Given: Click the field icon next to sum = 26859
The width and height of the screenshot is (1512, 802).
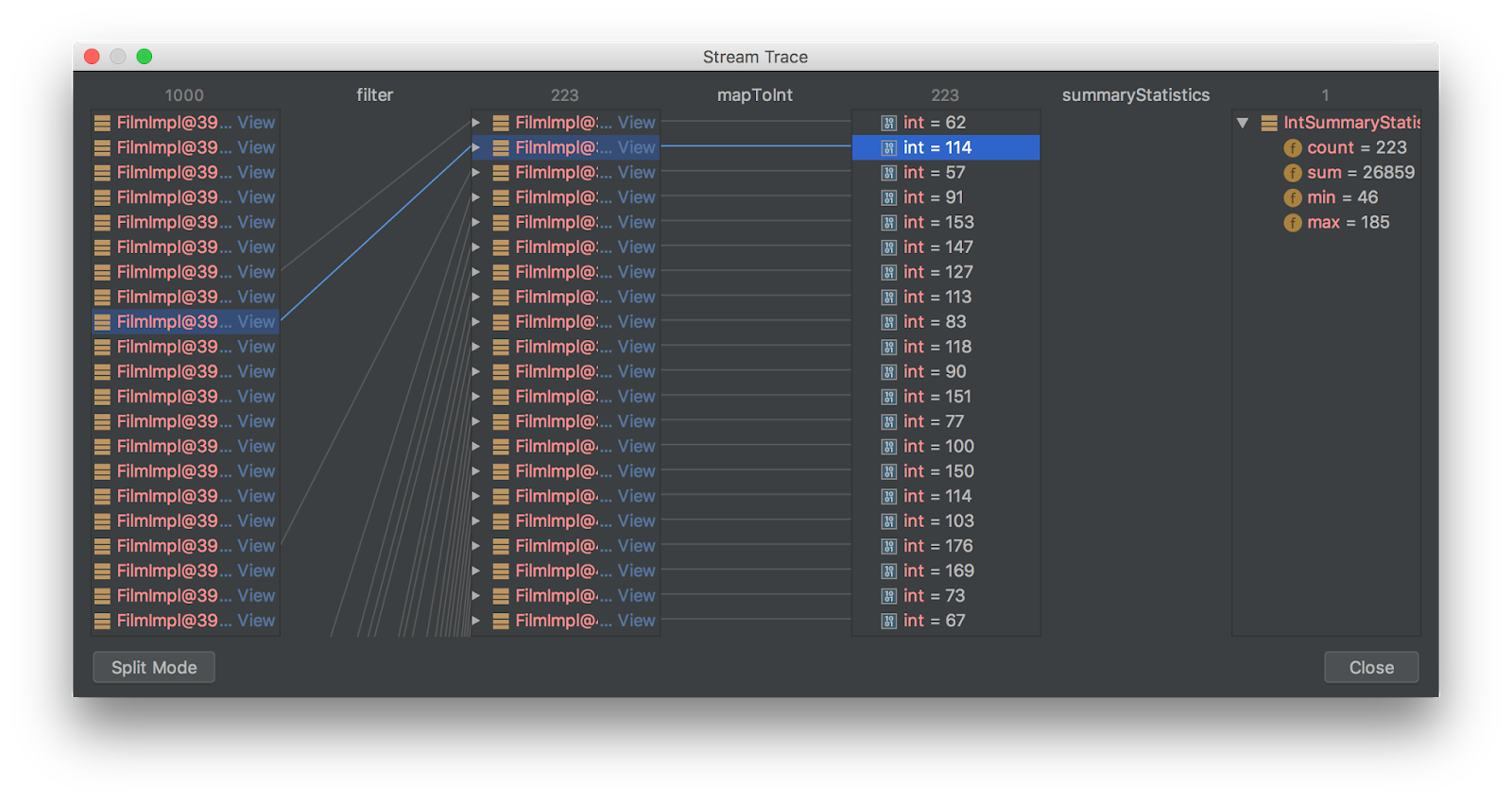Looking at the screenshot, I should [x=1293, y=173].
